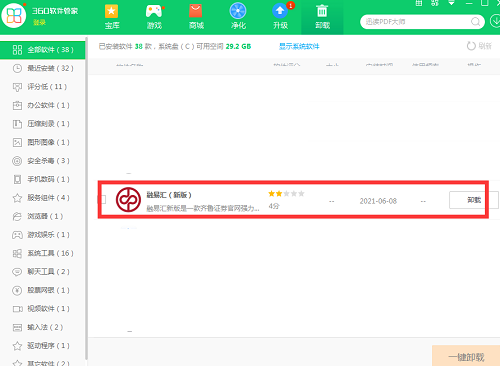
Task: Click 卸载 button for 融易汇
Action: point(474,200)
